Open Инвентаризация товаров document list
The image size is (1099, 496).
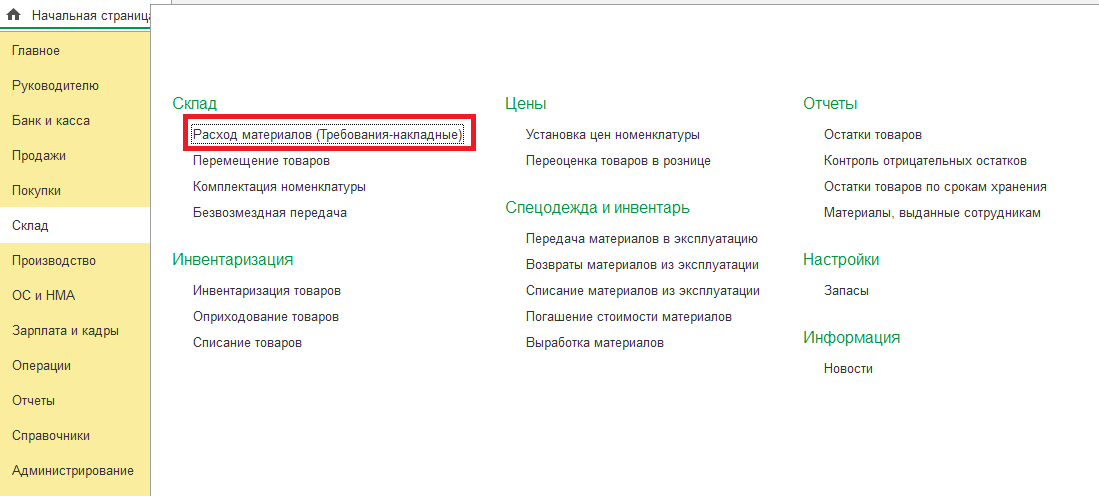(267, 291)
